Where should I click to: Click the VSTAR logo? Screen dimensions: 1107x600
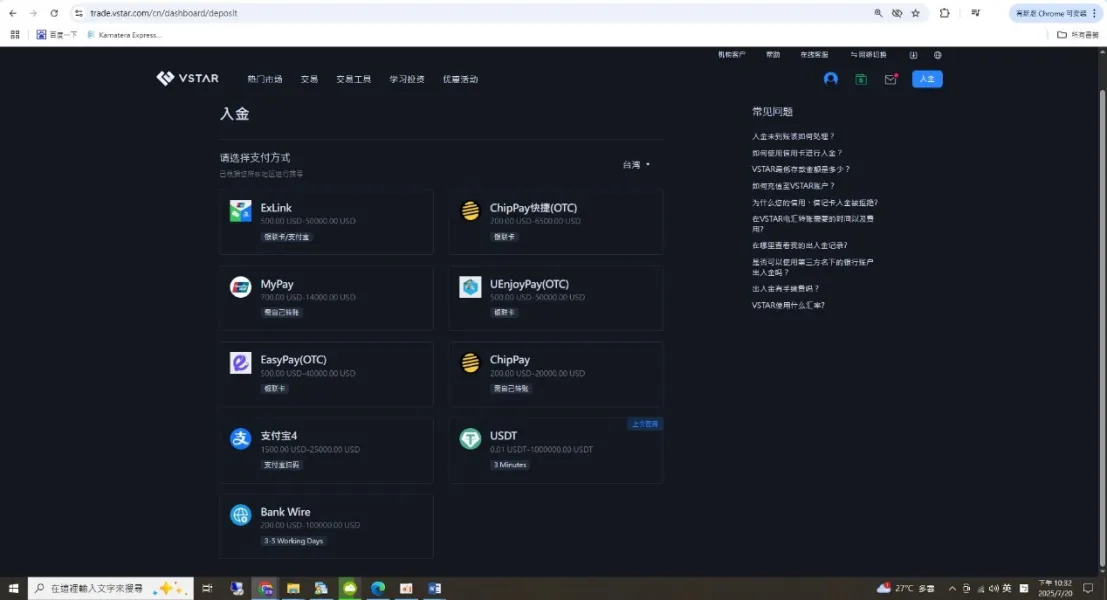(x=187, y=78)
